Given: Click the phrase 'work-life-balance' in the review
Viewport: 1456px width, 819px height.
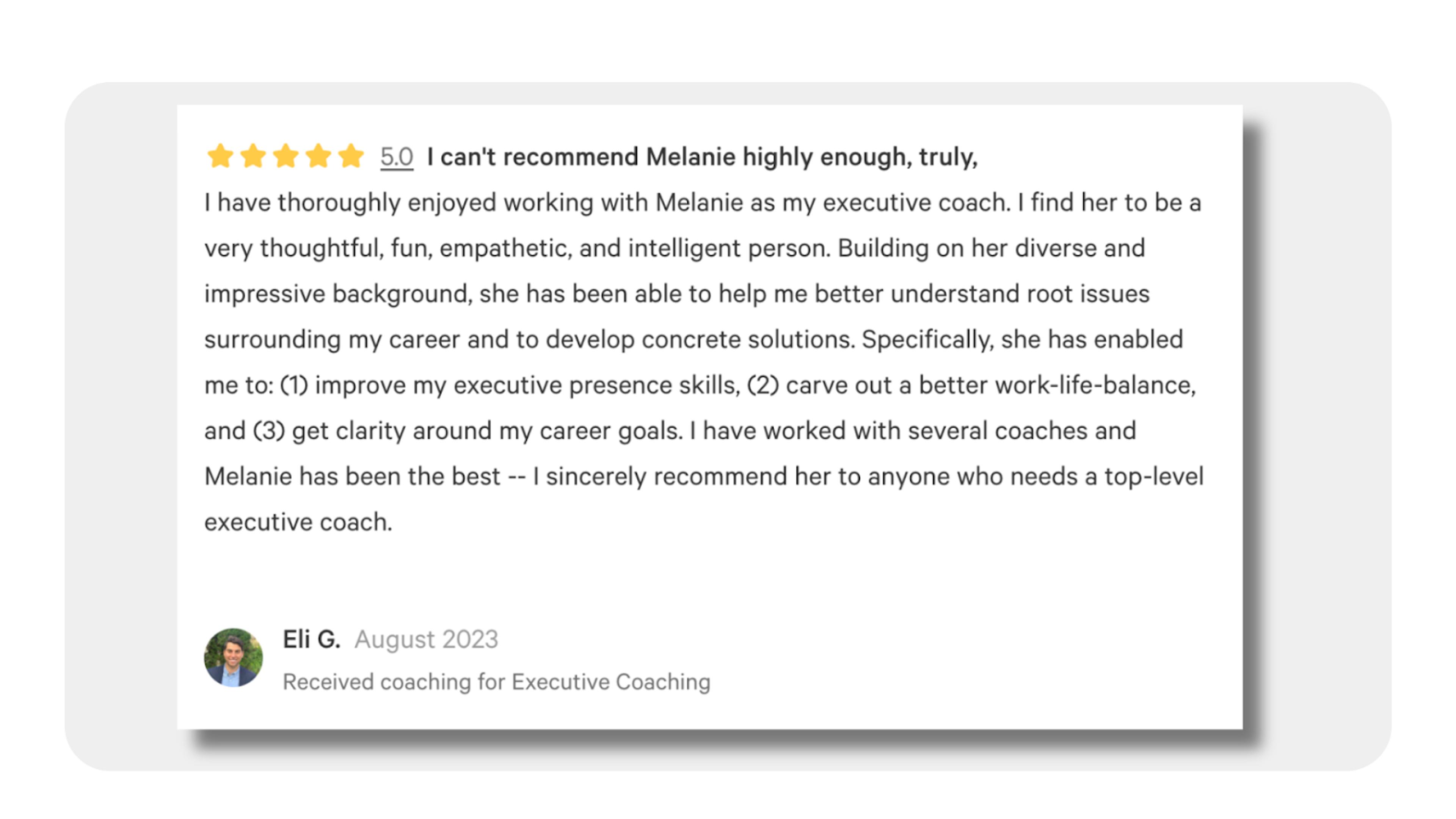Looking at the screenshot, I should [x=1095, y=386].
